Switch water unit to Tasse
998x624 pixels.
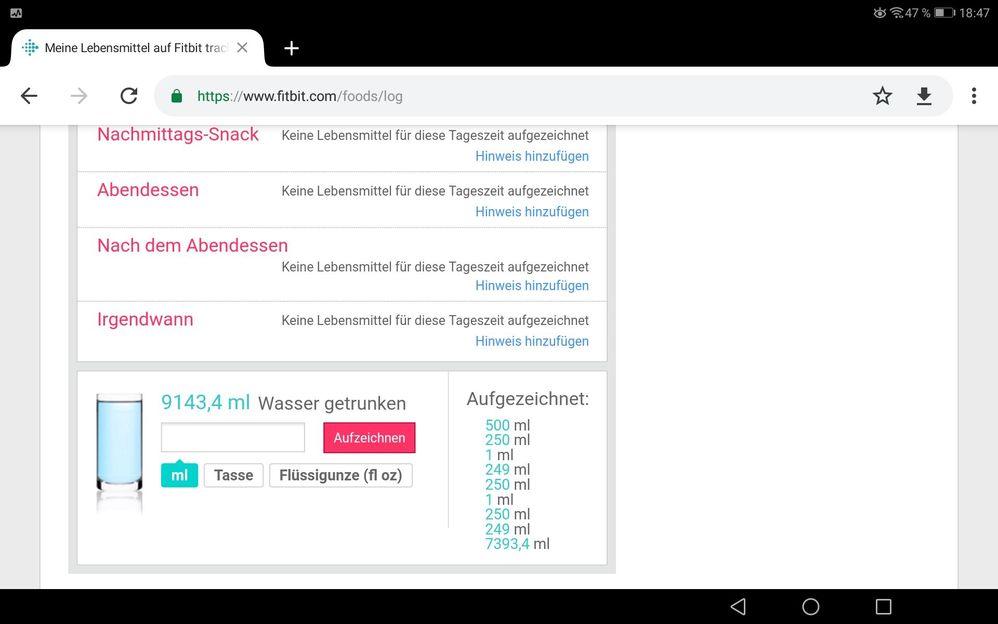(233, 475)
